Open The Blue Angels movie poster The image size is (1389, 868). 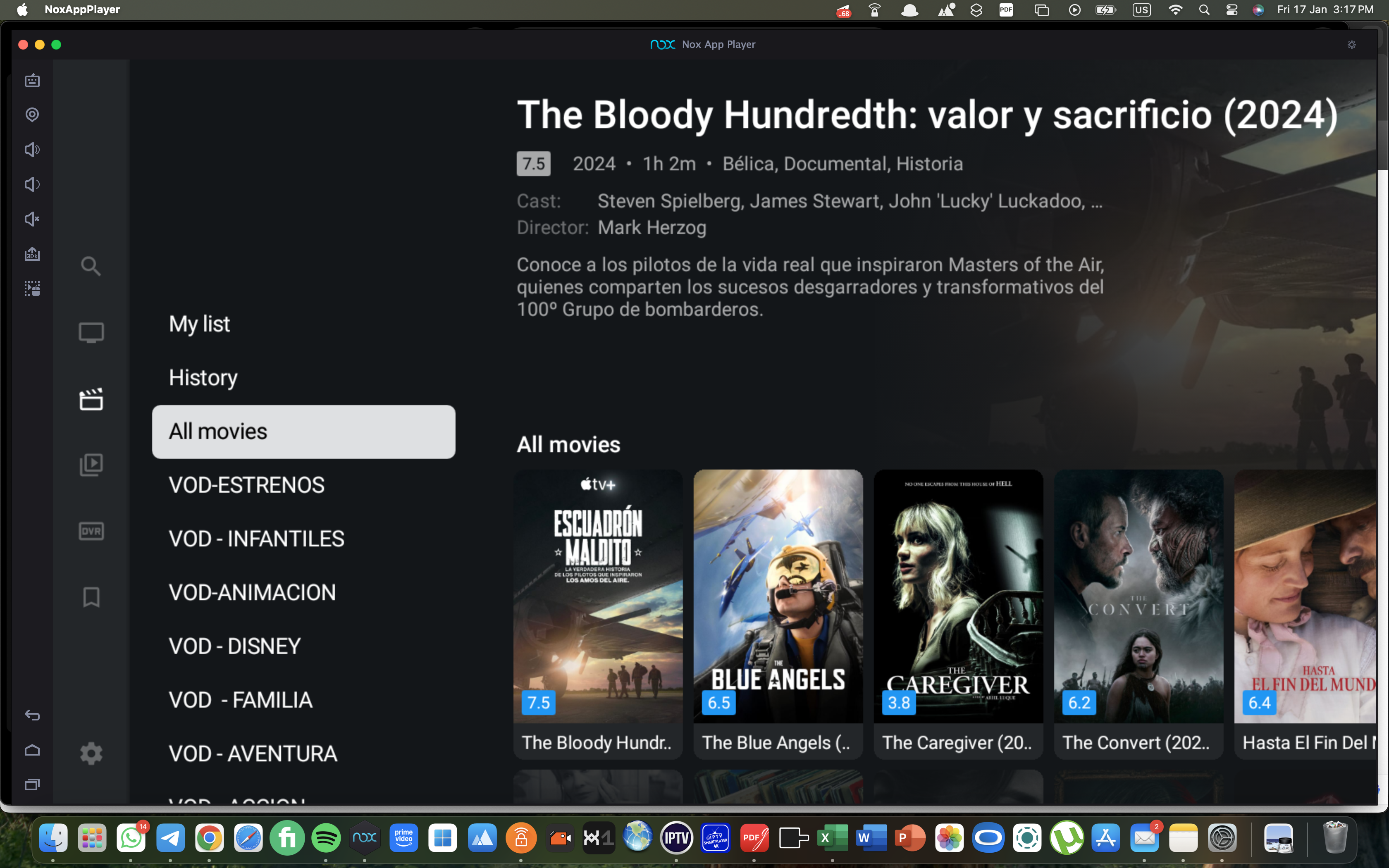(778, 614)
